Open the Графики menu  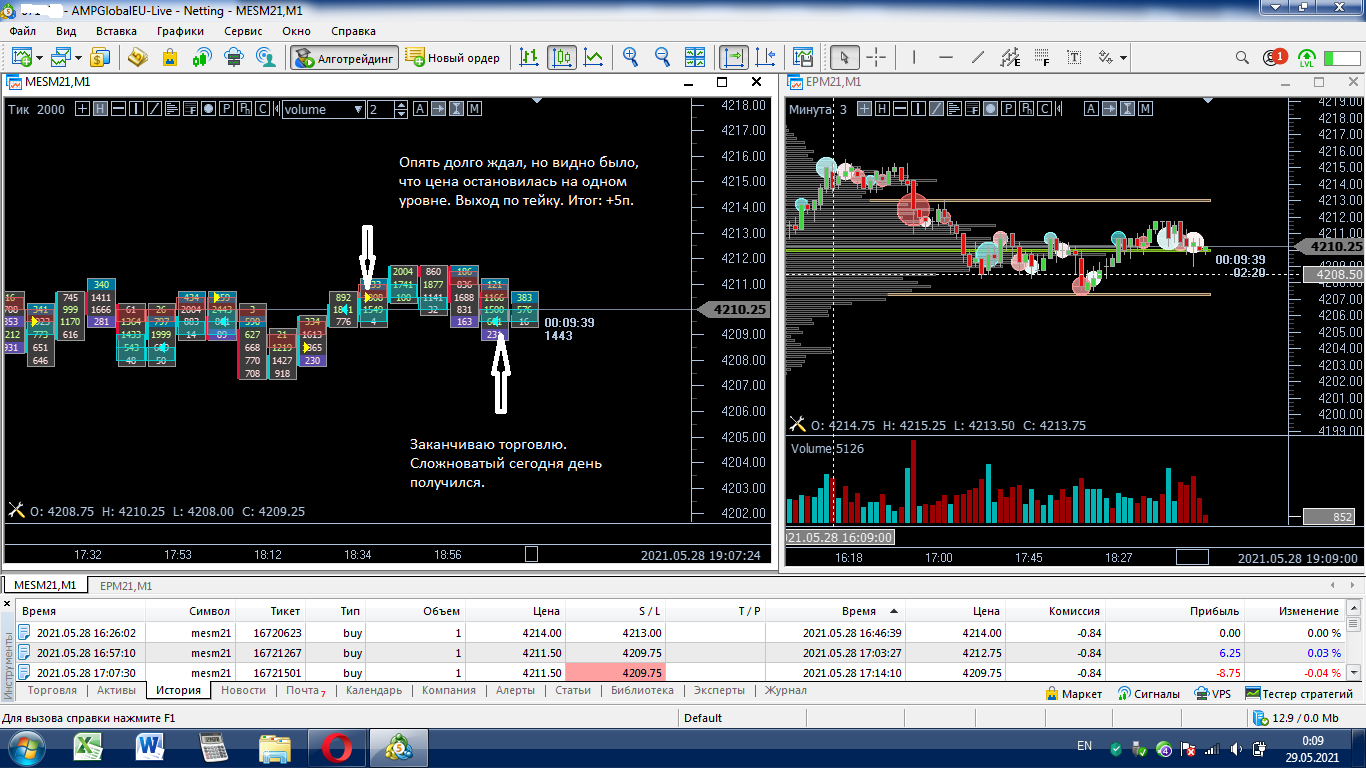click(x=180, y=31)
